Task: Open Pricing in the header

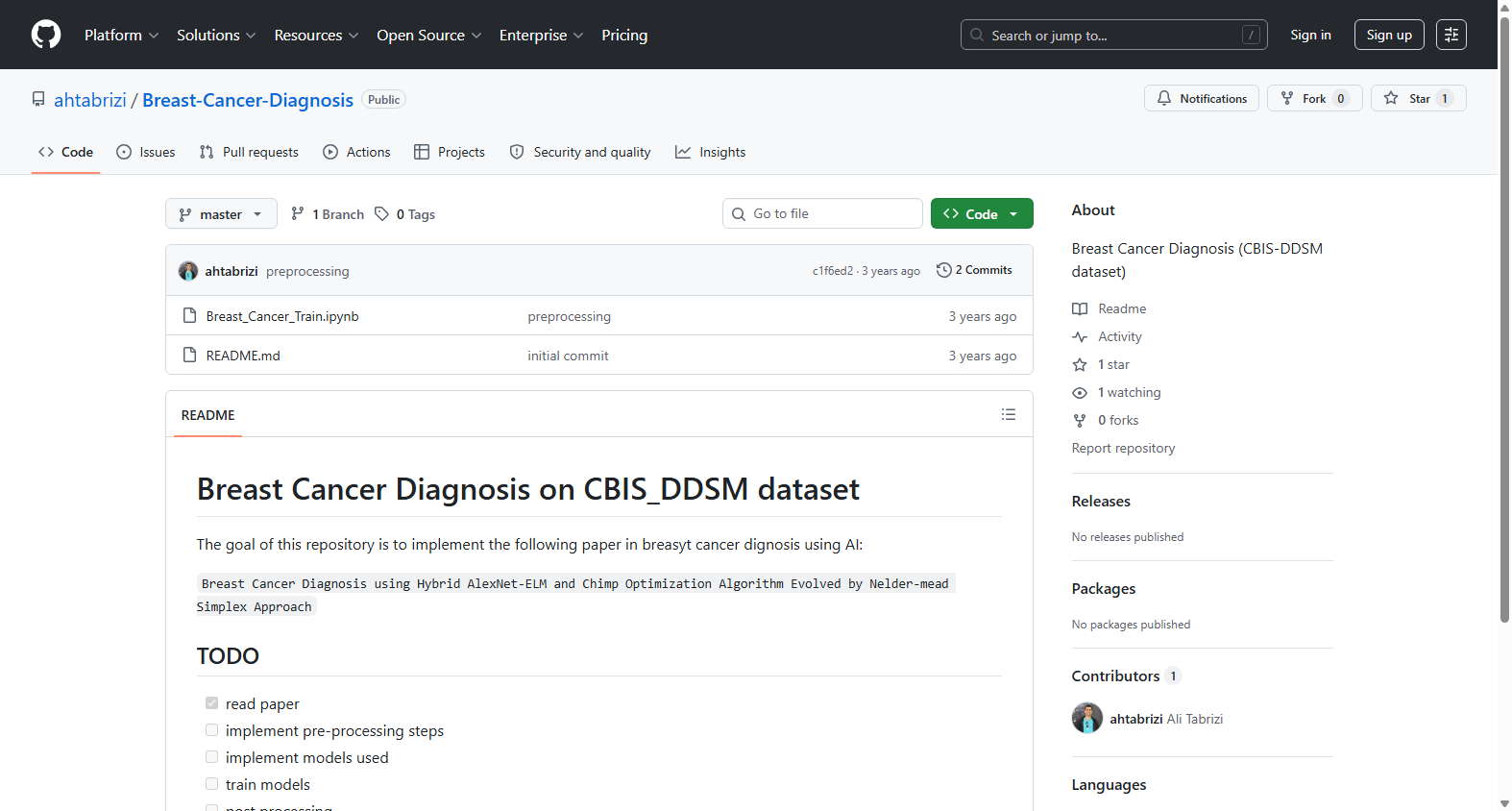Action: pyautogui.click(x=624, y=35)
